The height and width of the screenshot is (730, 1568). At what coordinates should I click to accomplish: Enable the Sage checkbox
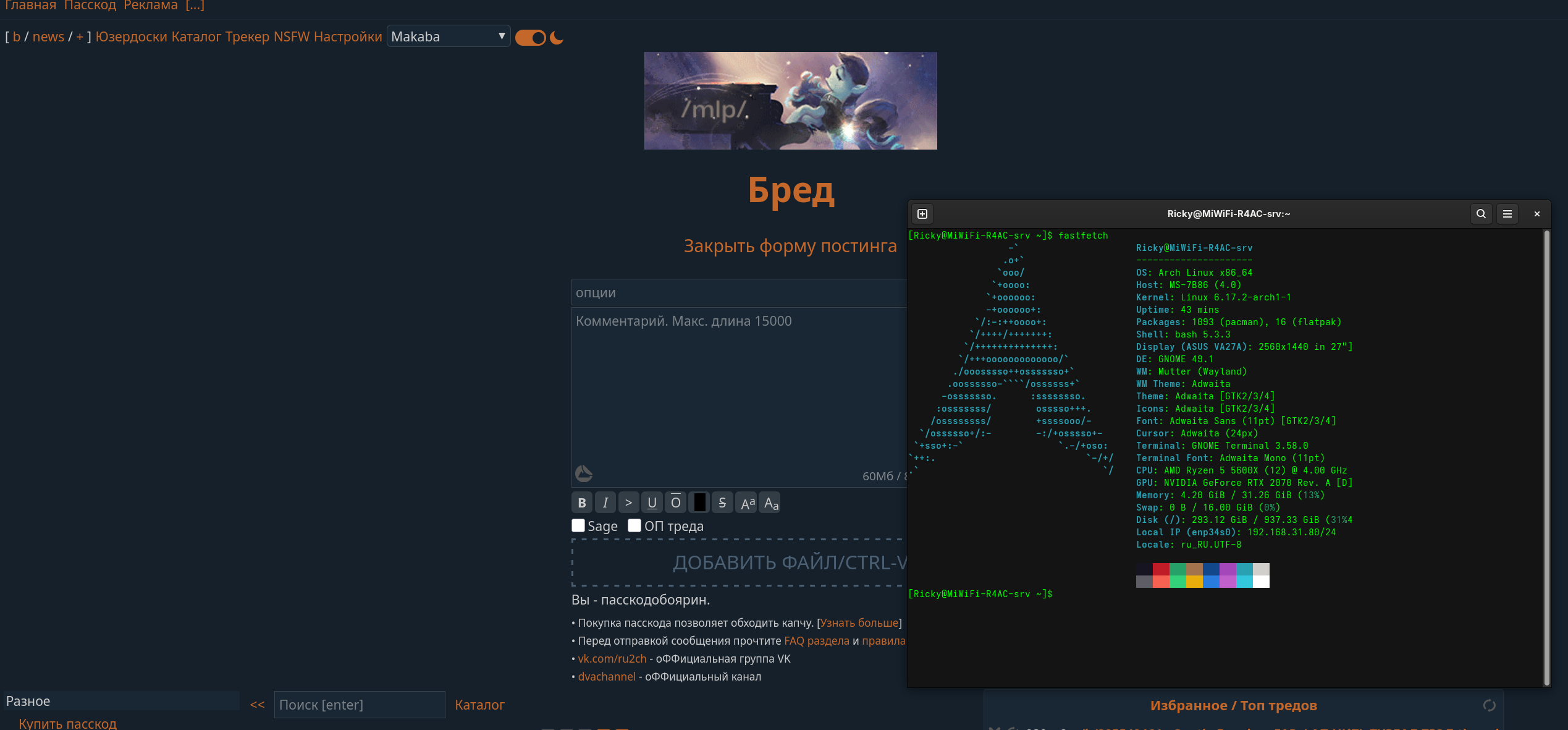pyautogui.click(x=578, y=525)
